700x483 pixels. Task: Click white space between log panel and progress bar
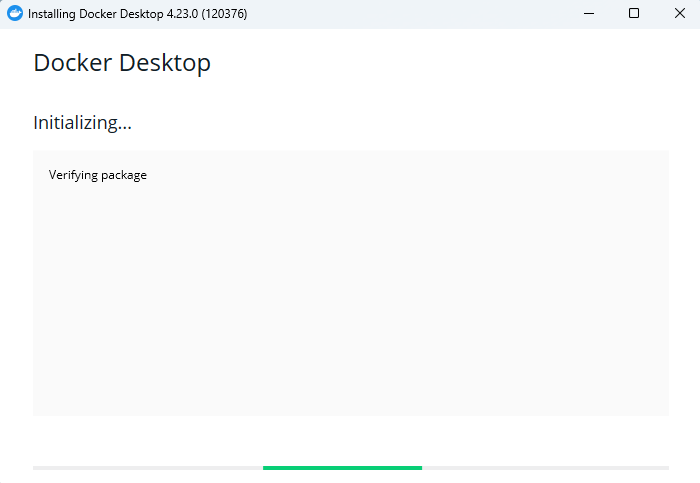(350, 440)
